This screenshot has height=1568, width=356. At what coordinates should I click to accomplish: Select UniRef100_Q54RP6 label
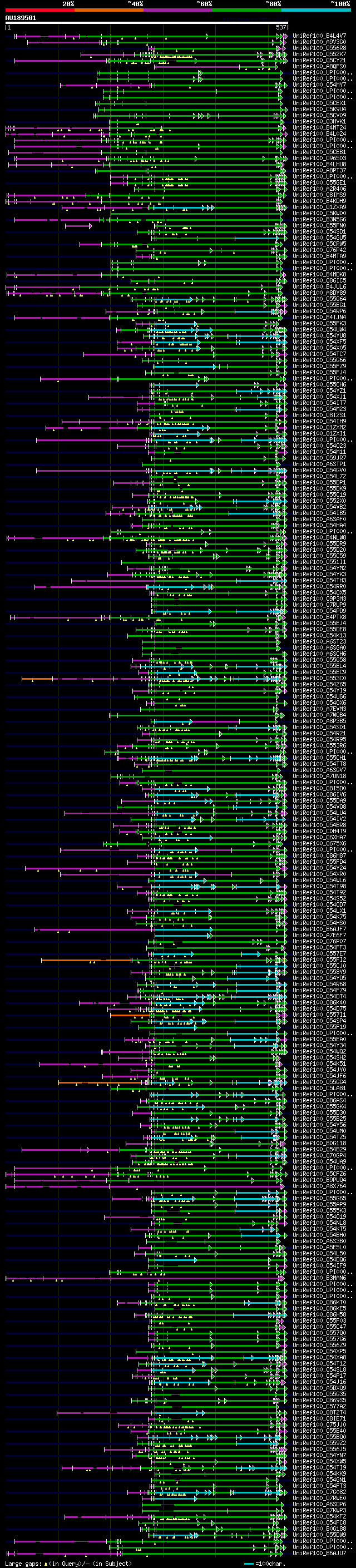319,311
